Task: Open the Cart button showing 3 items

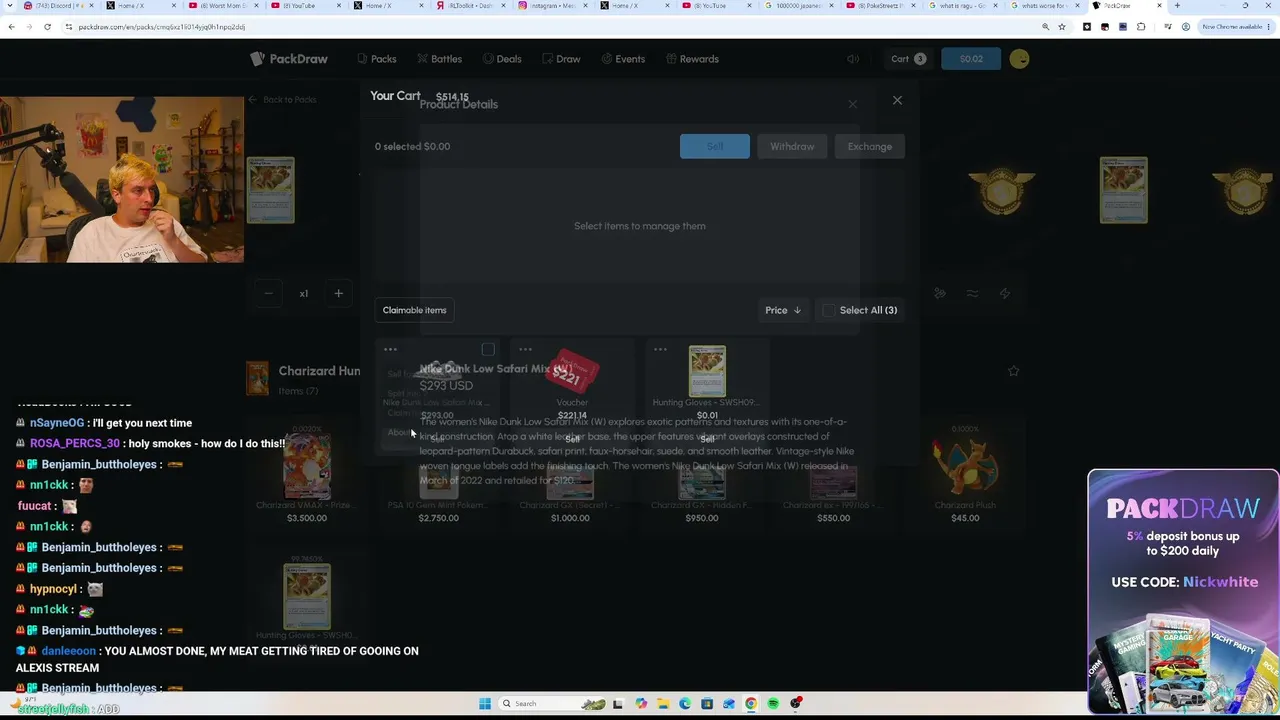Action: tap(908, 59)
